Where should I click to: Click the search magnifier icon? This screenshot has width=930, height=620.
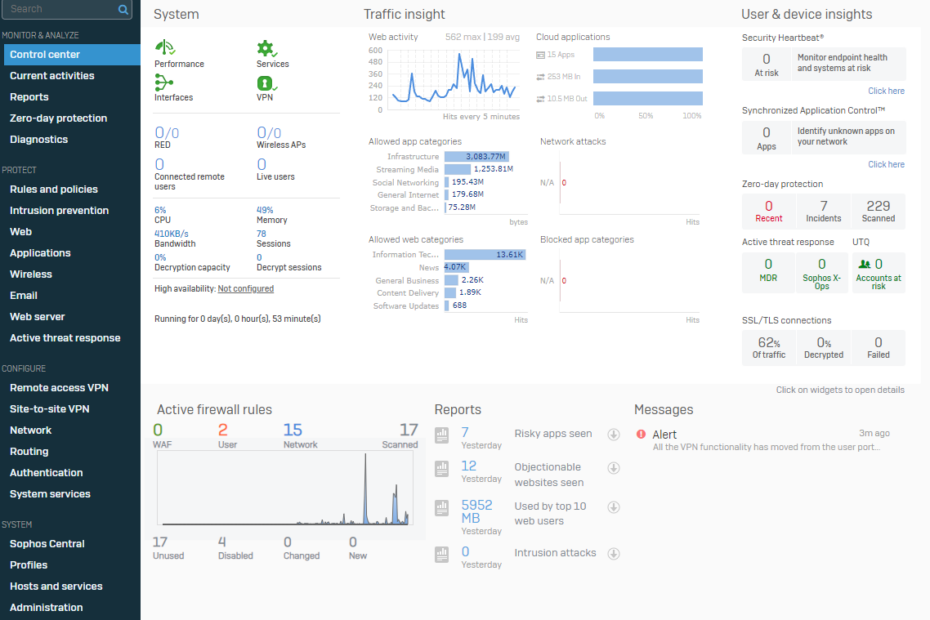coord(123,9)
